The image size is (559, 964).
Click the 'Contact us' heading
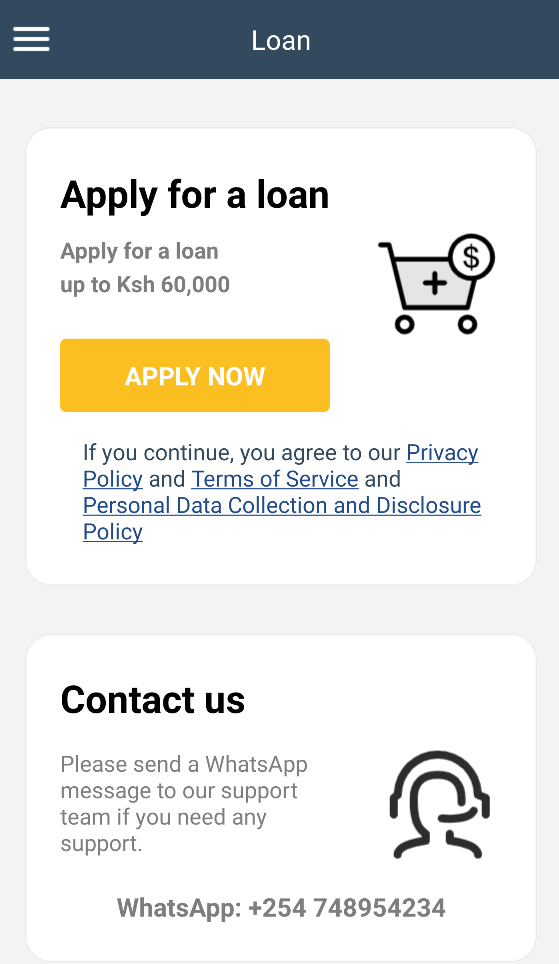(153, 700)
